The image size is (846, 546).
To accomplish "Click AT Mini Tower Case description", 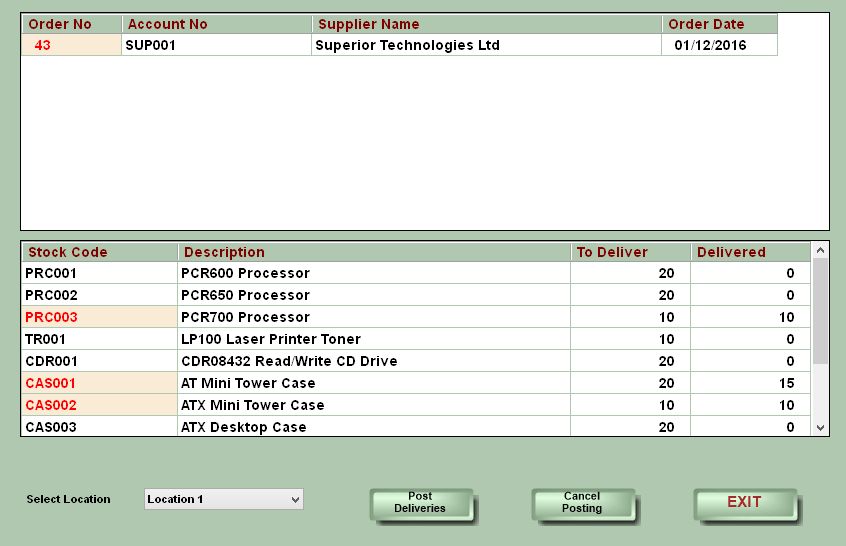I will 374,383.
